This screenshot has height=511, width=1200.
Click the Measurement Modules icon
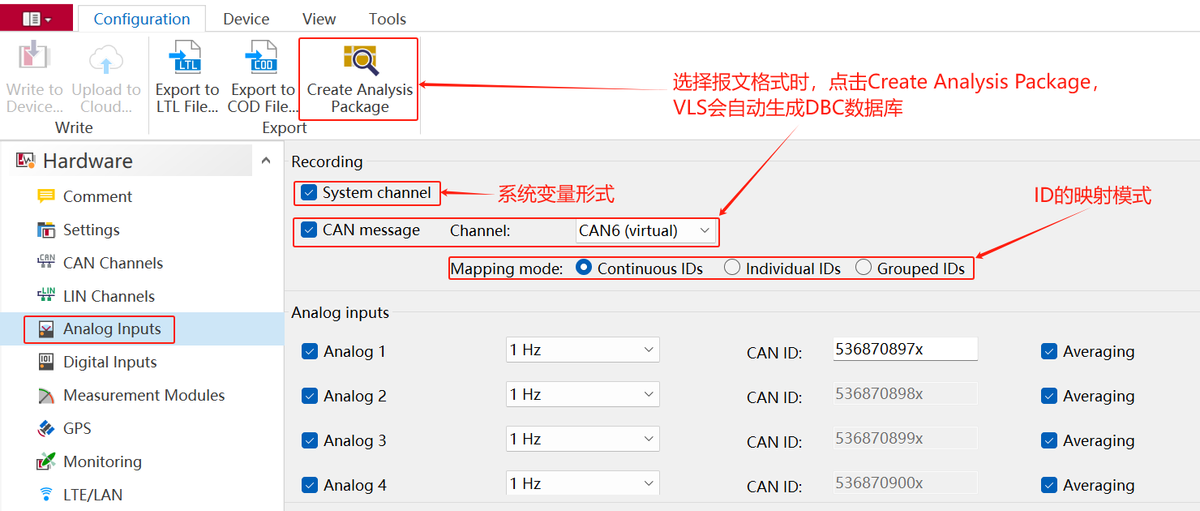click(x=46, y=396)
